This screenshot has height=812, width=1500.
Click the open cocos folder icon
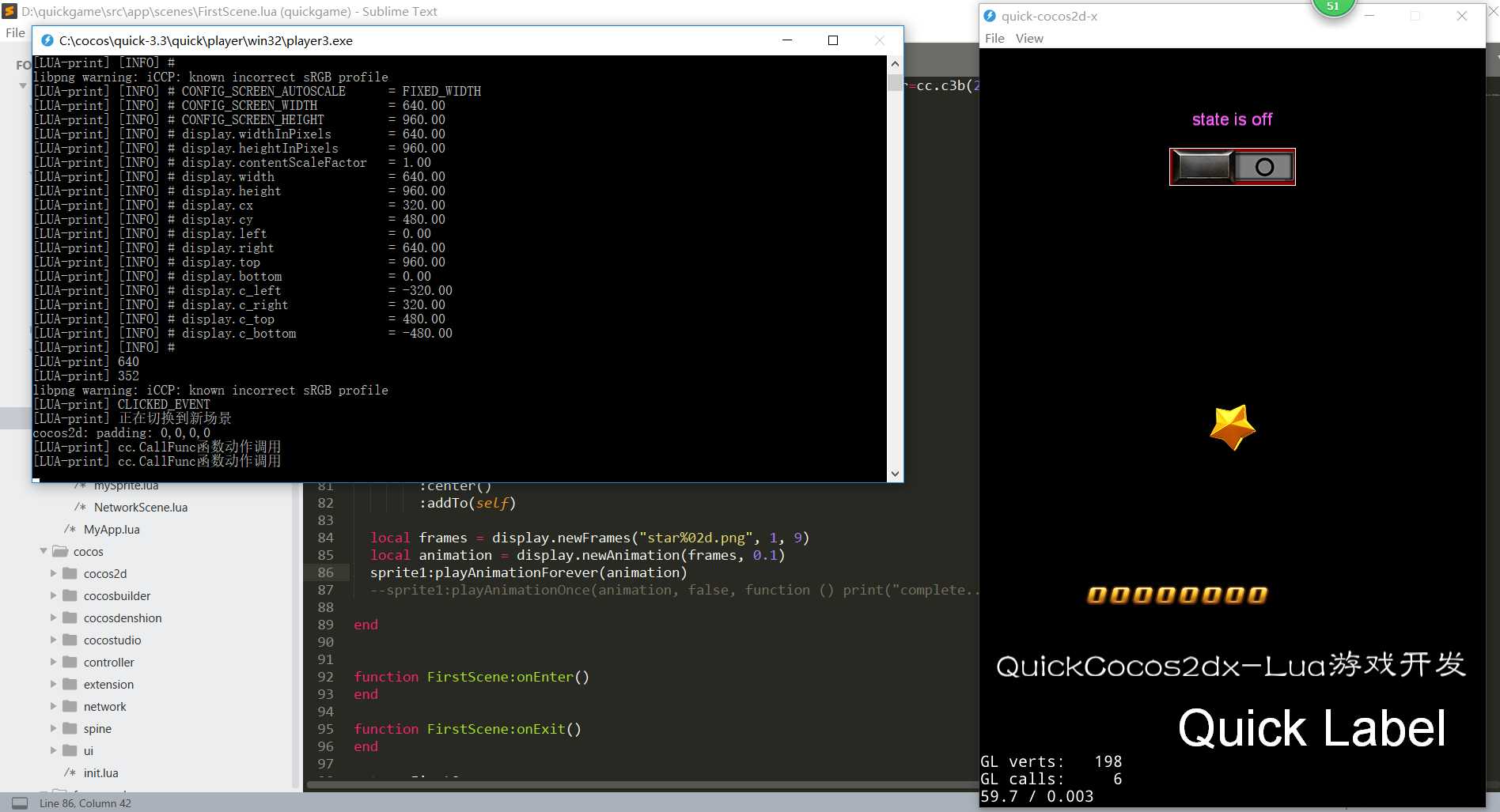coord(60,551)
